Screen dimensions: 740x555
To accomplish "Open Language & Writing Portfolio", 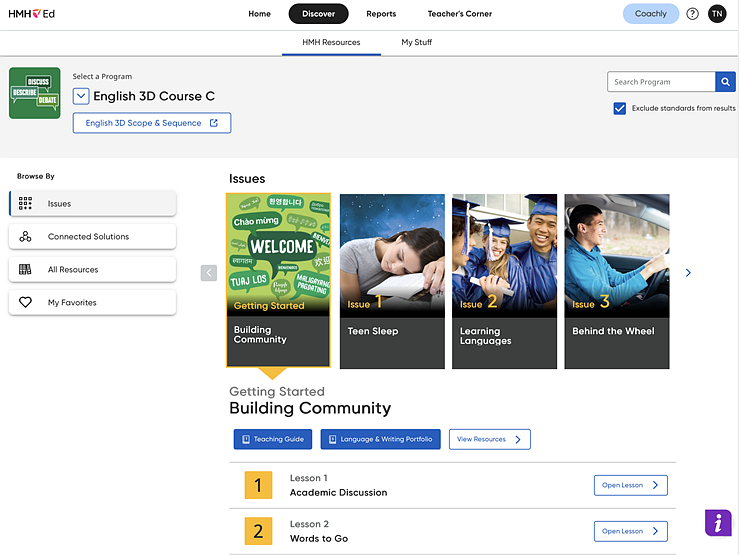I will coord(380,439).
